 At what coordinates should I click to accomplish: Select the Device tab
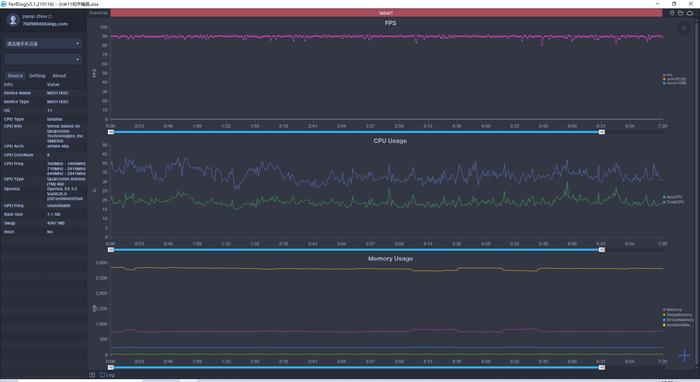pos(15,76)
